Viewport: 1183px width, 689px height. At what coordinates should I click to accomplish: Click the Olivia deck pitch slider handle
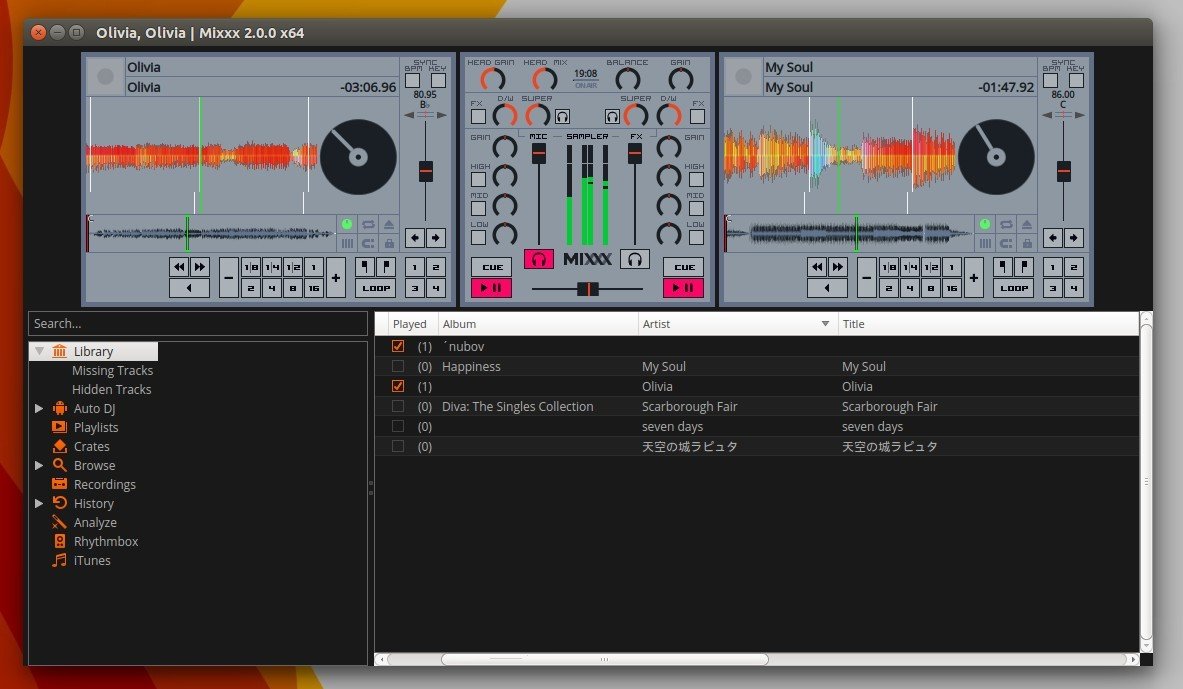[x=426, y=171]
